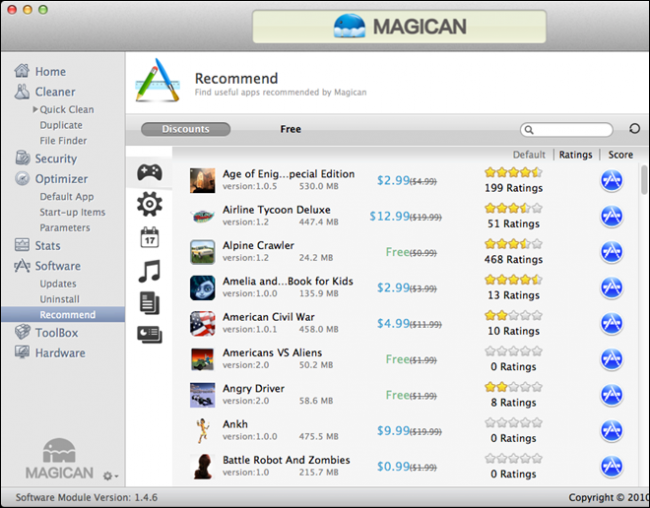Open App Store for Amelia Book for Kids
Viewport: 650px width, 508px height.
click(x=611, y=287)
